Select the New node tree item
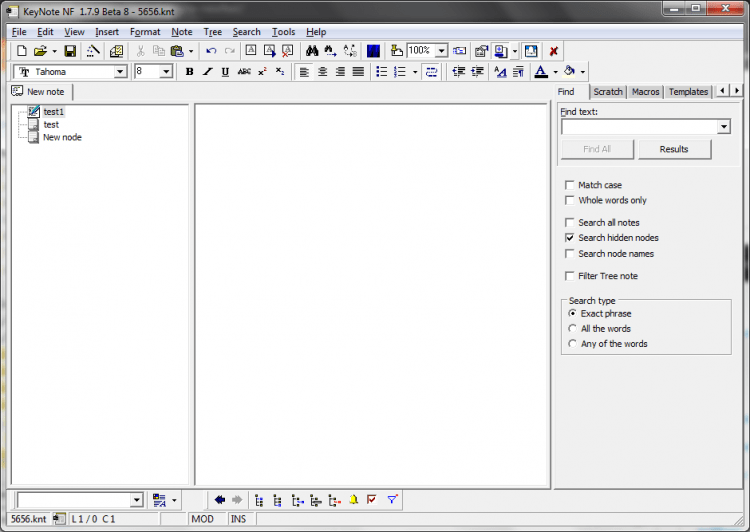Viewport: 750px width, 532px height. click(62, 137)
